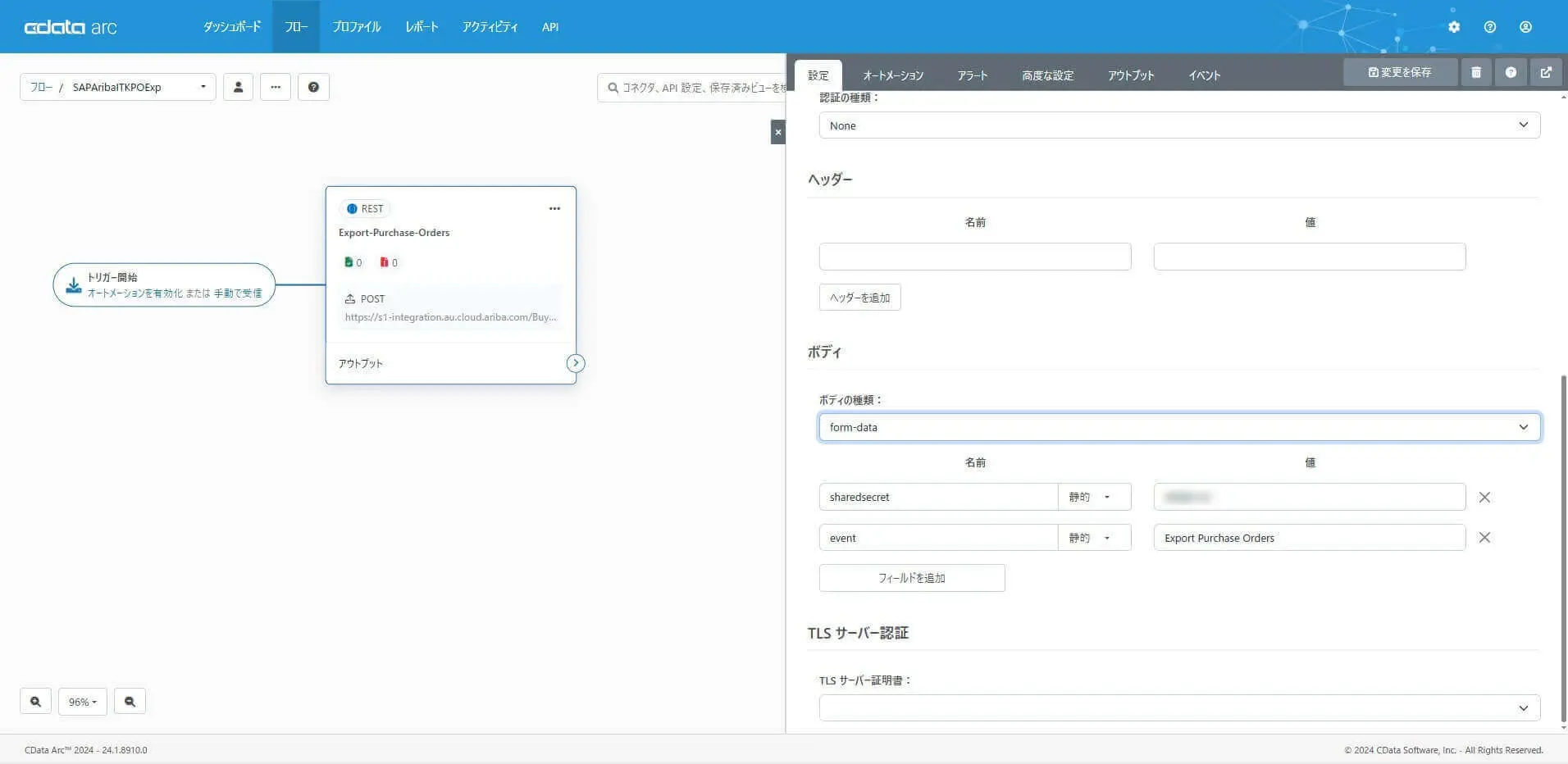This screenshot has height=764, width=1568.
Task: Click the red error-files count icon
Action: tap(384, 262)
